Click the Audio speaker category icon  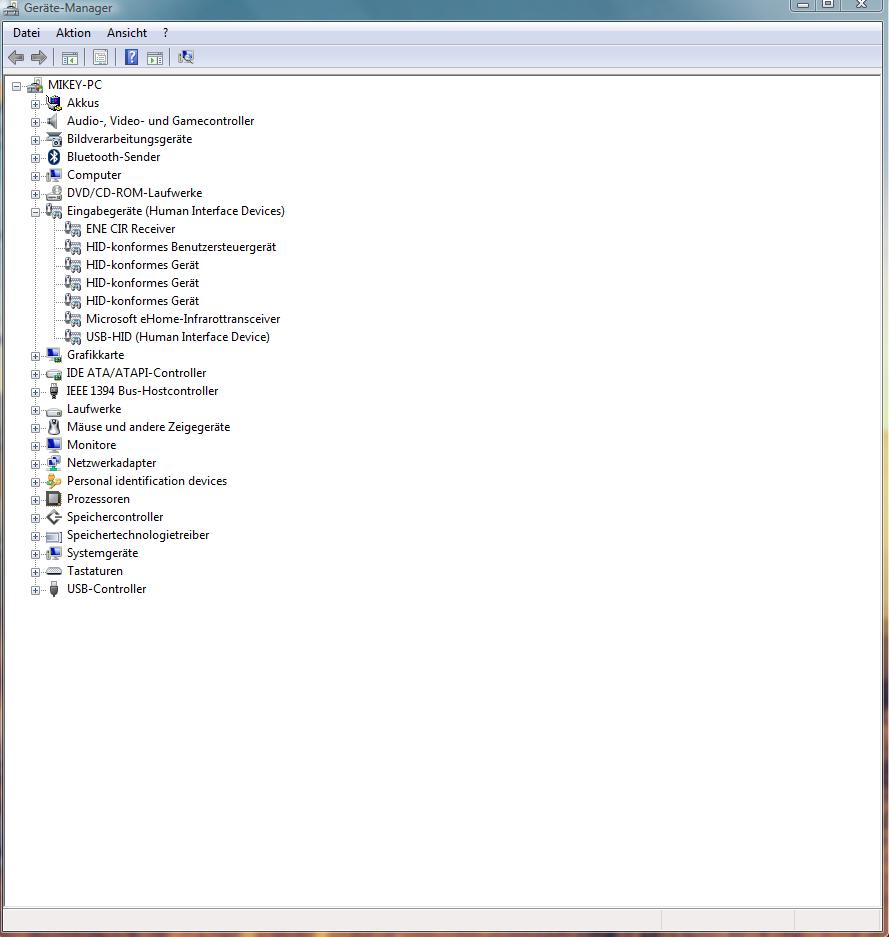point(54,121)
